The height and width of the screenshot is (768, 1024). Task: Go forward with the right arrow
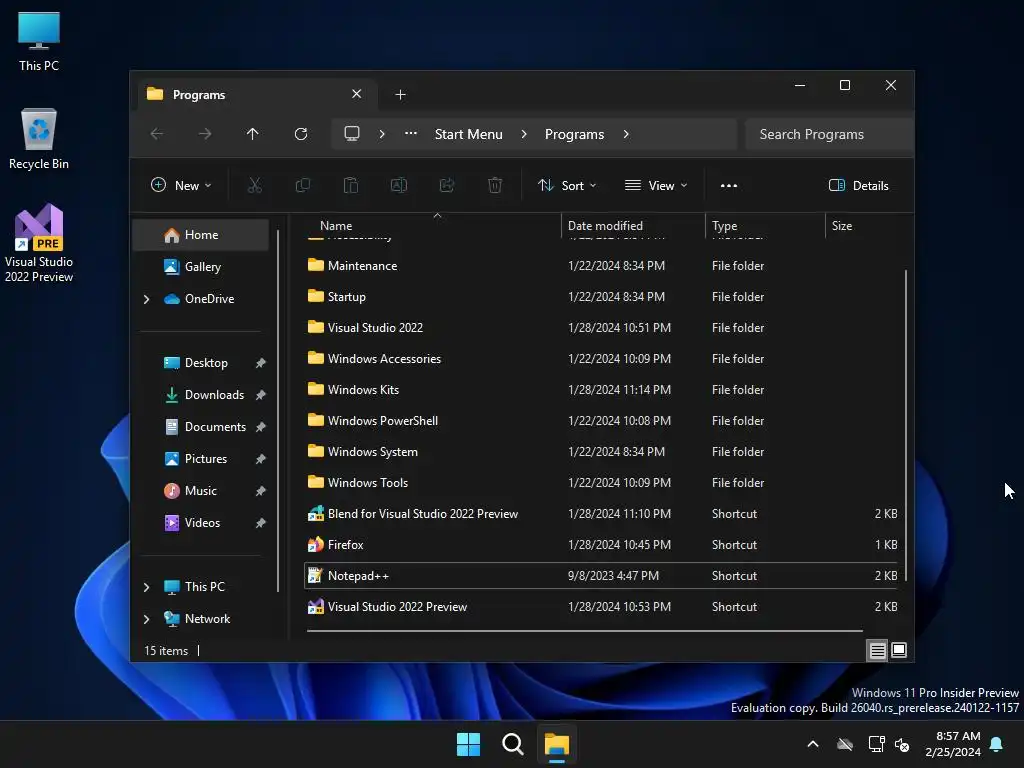point(205,134)
